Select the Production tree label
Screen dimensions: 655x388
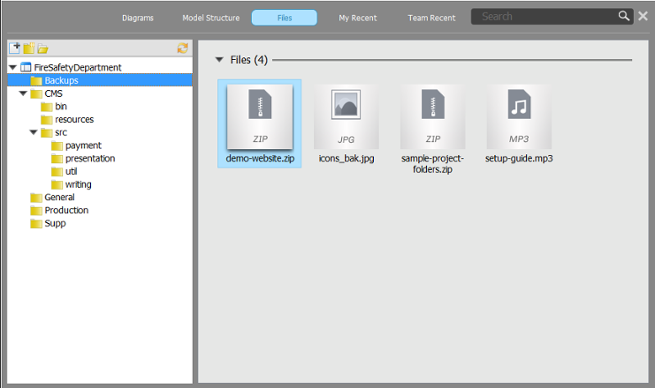(66, 210)
